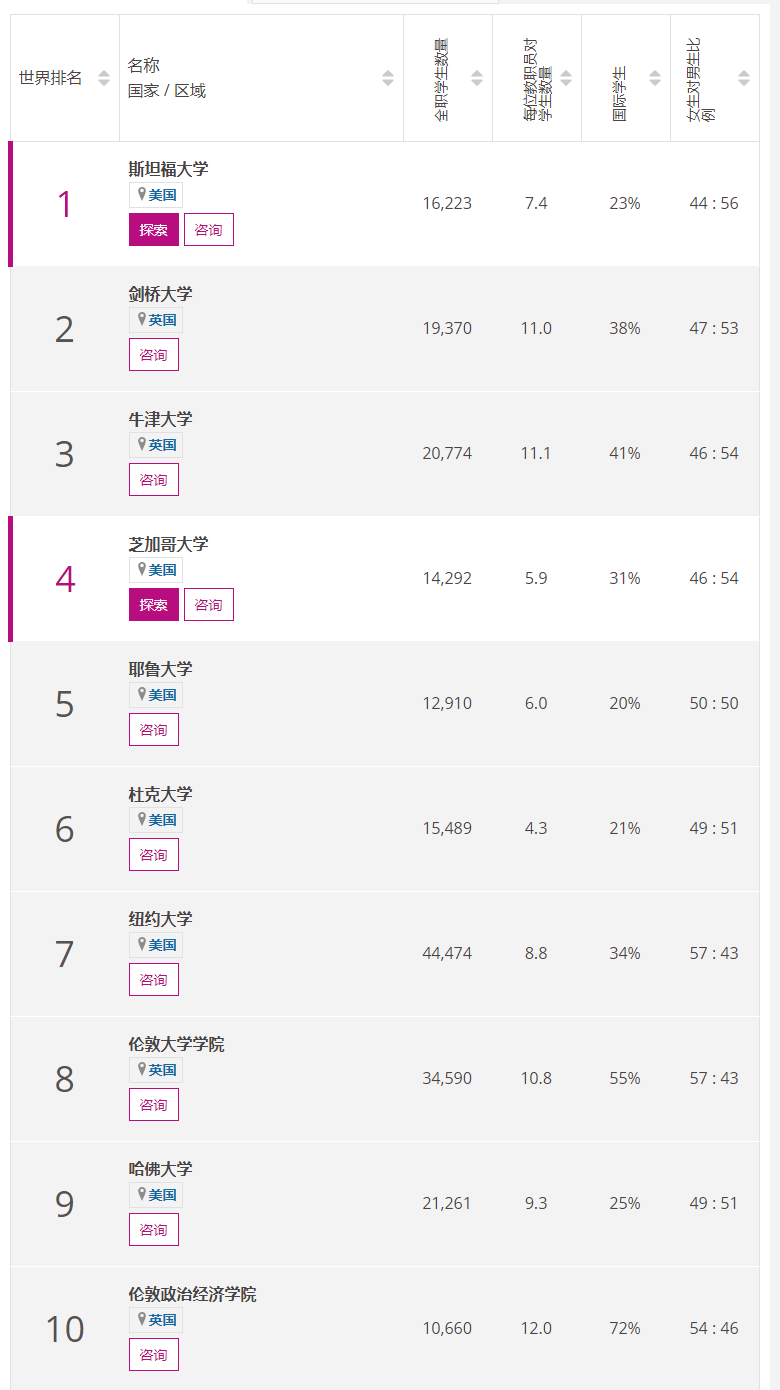Open the 杜克大学 university link

(160, 794)
